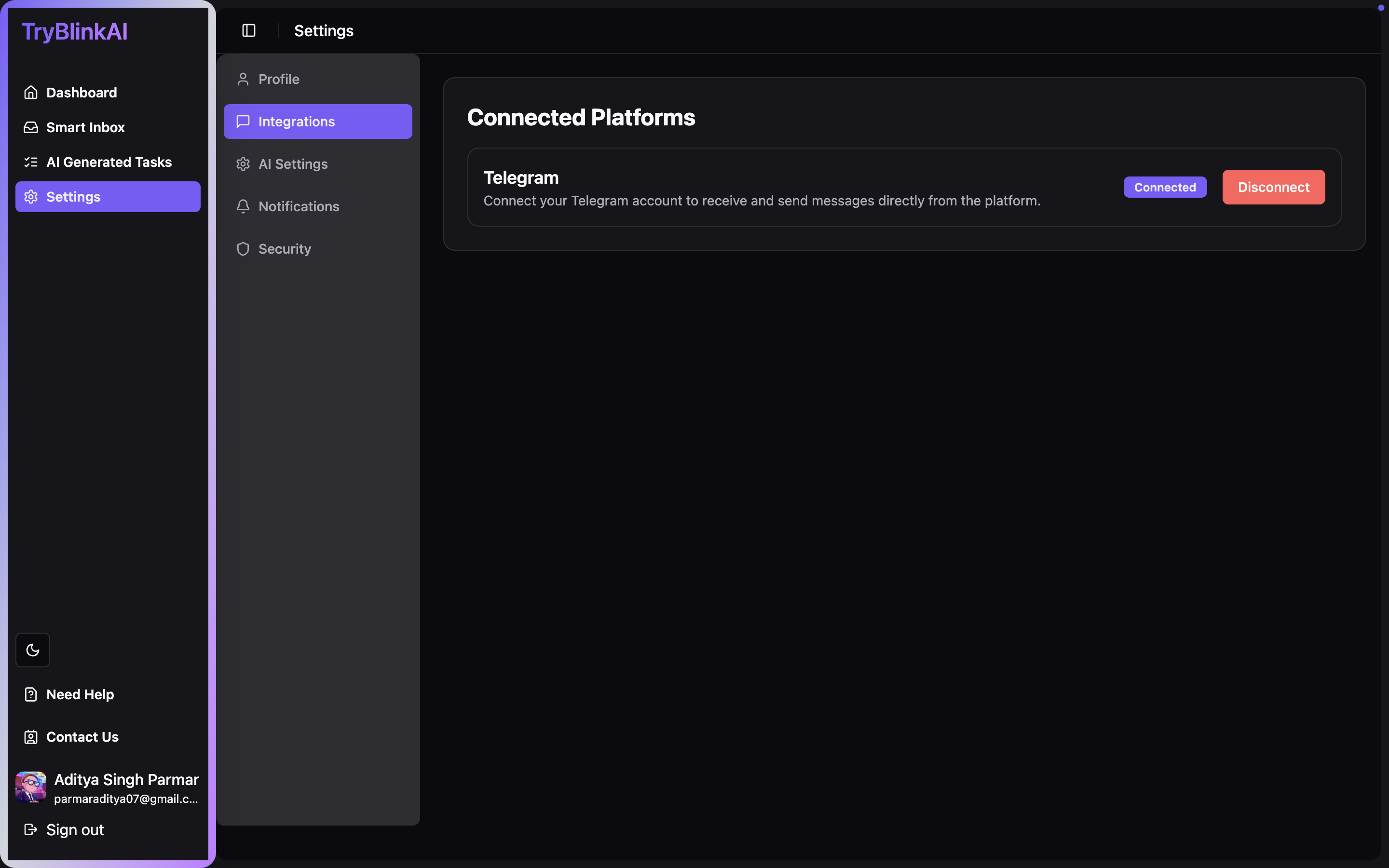Click the Dashboard home icon
The height and width of the screenshot is (868, 1389).
coord(31,93)
